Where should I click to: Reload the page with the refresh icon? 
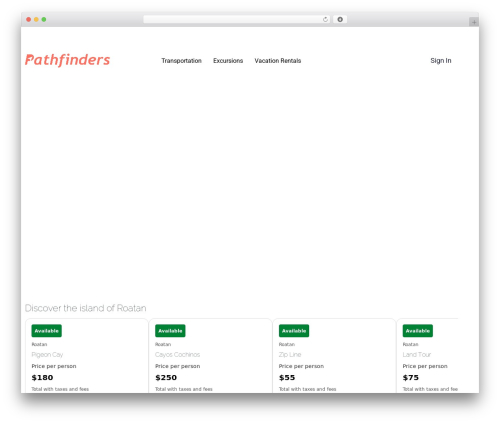click(325, 19)
